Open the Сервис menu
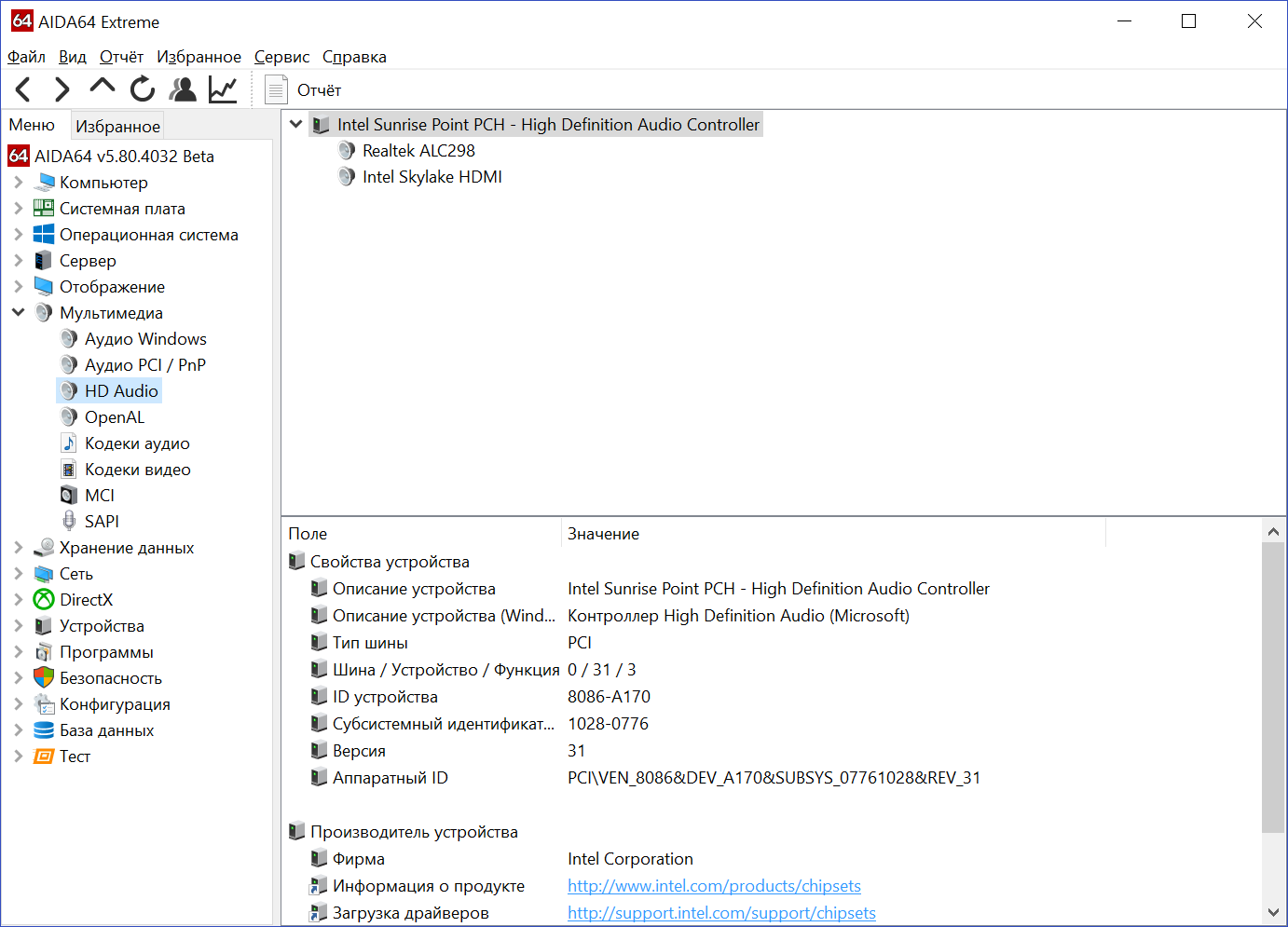 click(281, 57)
